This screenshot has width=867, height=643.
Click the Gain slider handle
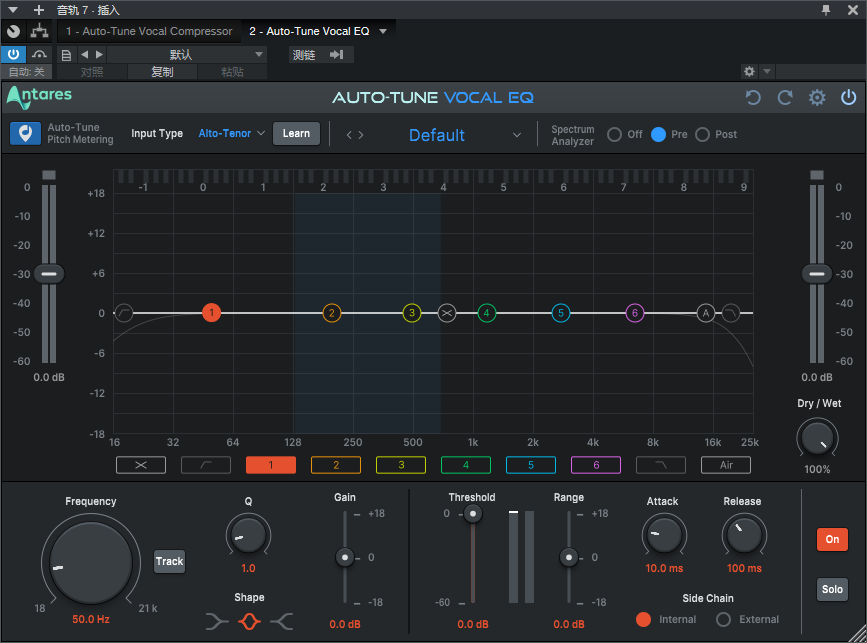click(345, 557)
